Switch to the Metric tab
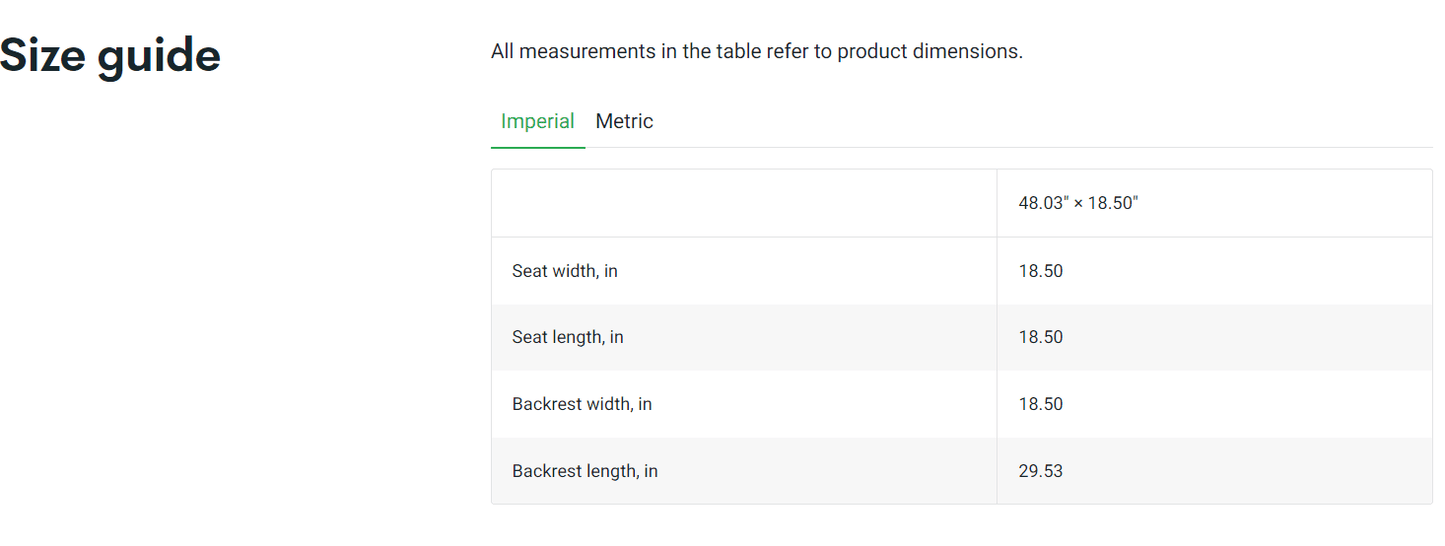The height and width of the screenshot is (546, 1445). (624, 122)
